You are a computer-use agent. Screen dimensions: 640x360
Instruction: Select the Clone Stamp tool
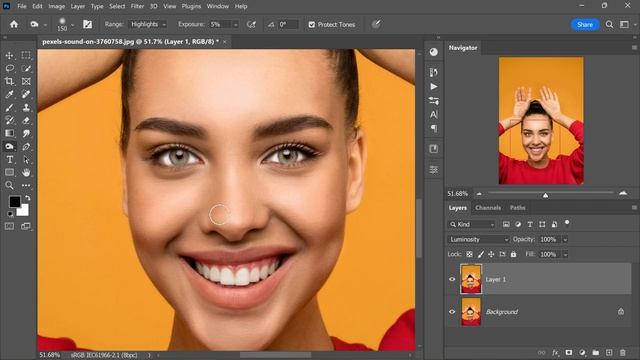point(26,107)
